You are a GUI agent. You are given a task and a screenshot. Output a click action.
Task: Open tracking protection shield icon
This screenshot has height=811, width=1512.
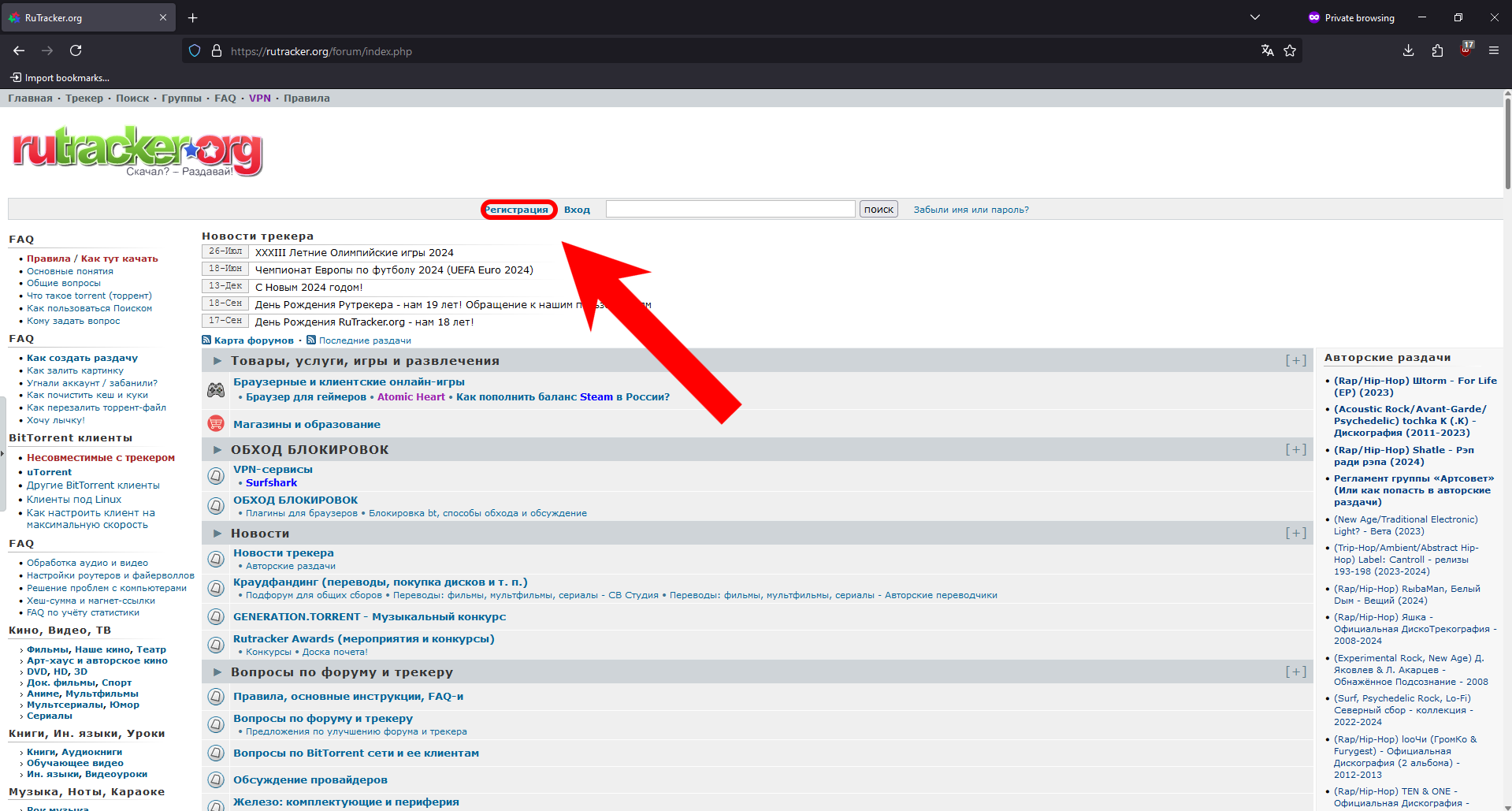tap(195, 51)
